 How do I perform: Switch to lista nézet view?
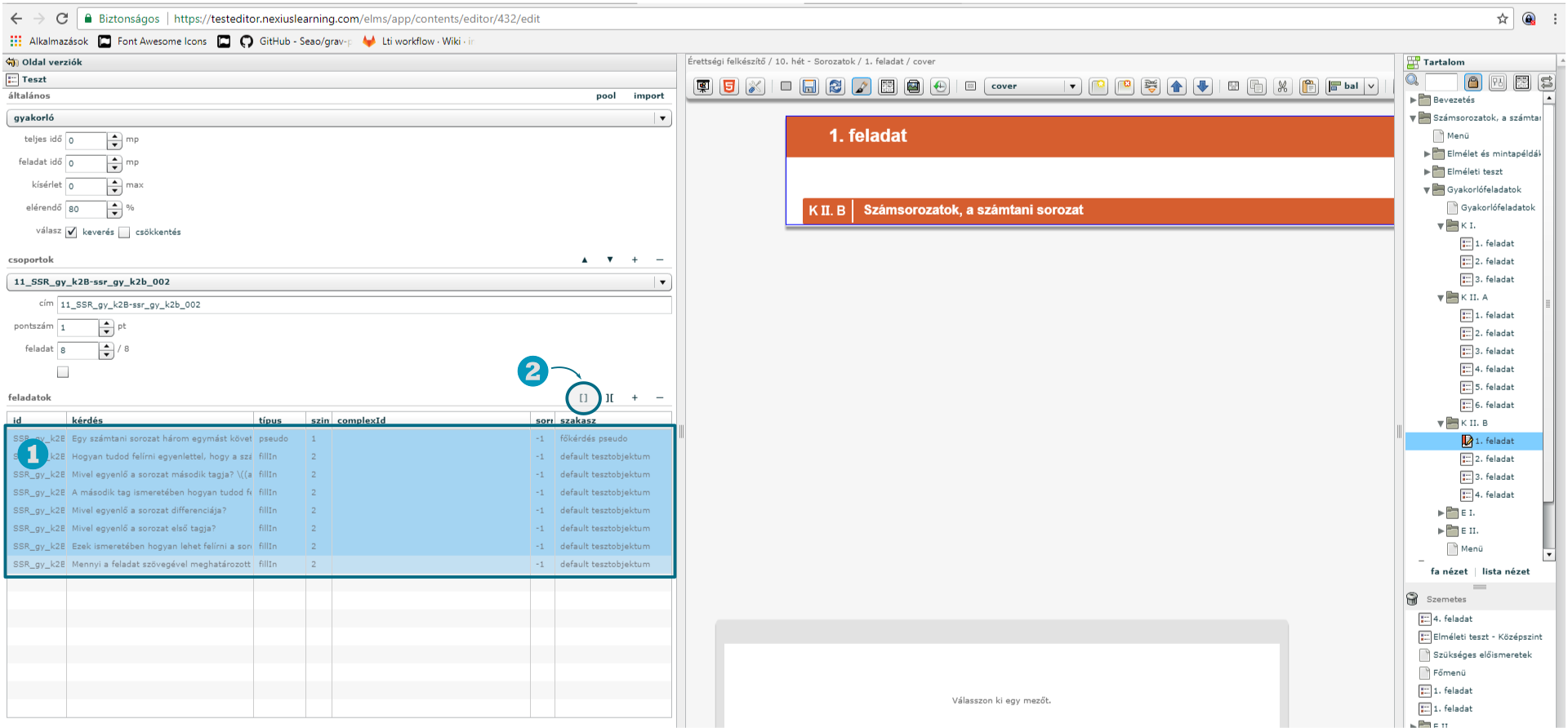tap(1505, 571)
